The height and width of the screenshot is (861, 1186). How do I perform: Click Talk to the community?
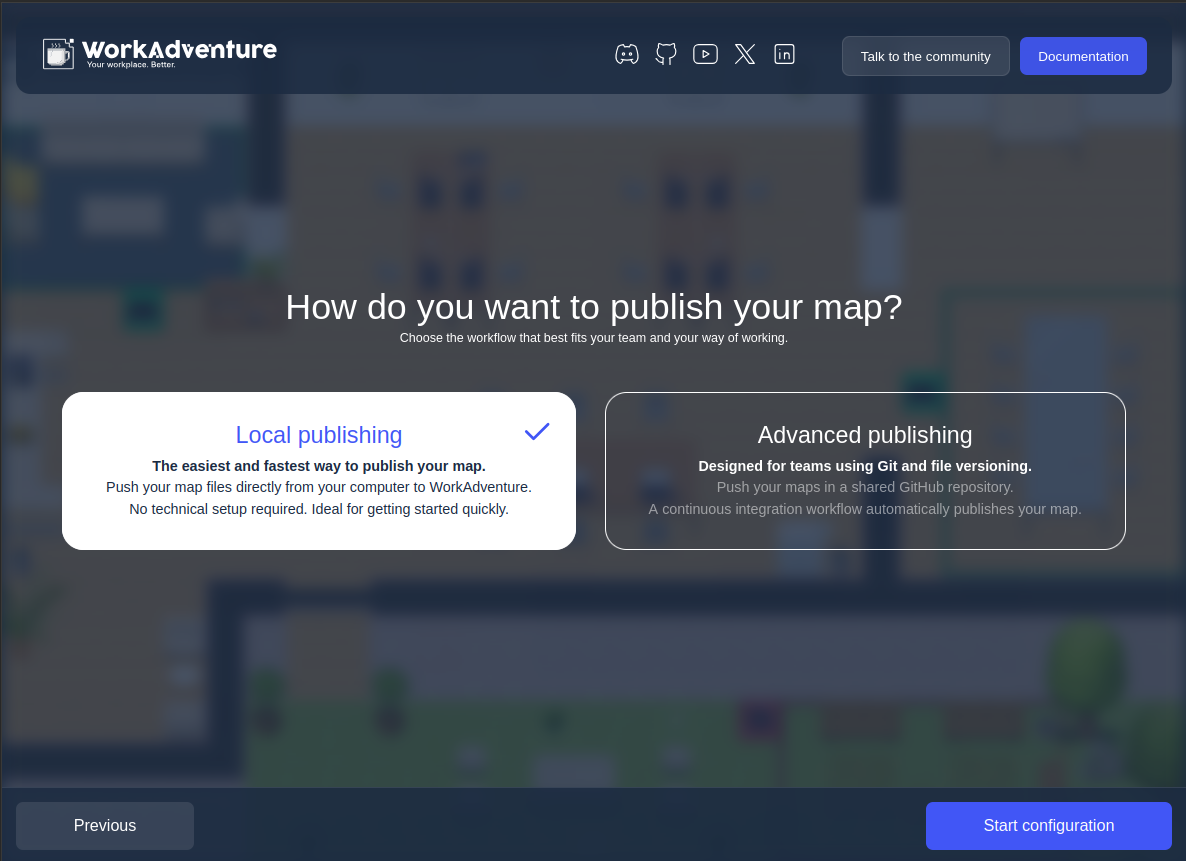[925, 56]
